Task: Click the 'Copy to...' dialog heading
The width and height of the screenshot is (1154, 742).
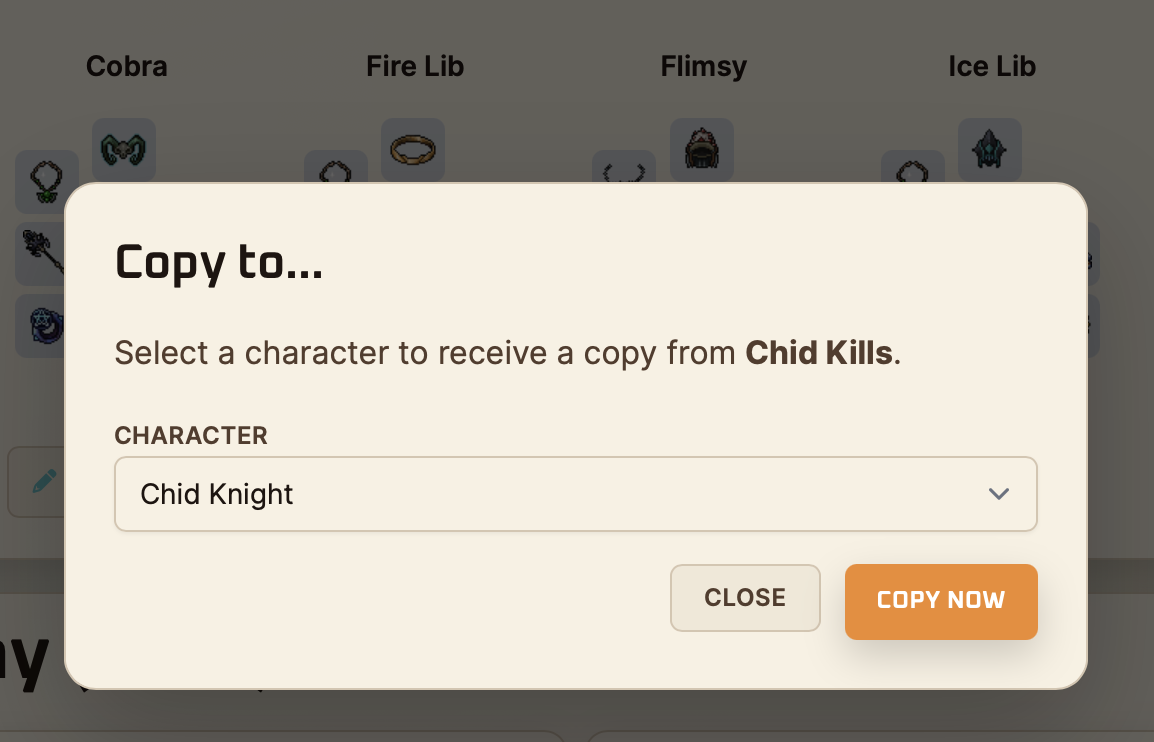Action: click(219, 262)
